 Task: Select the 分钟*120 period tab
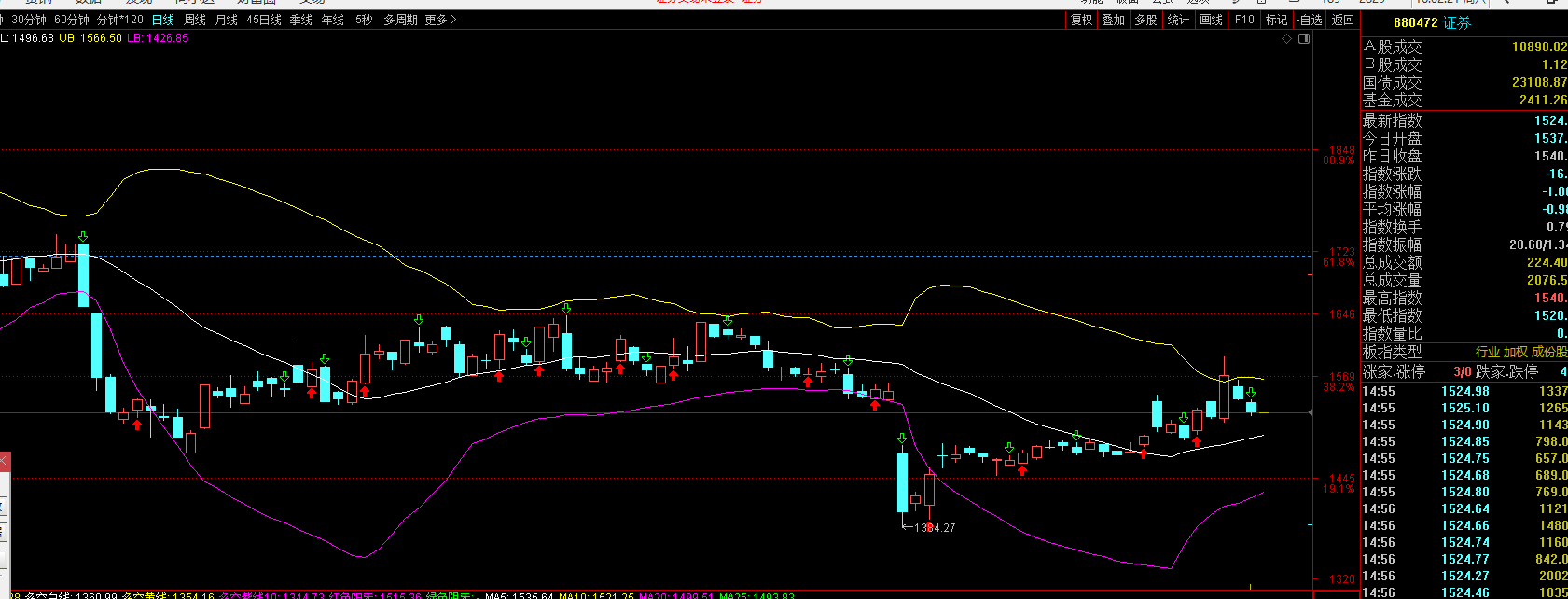(120, 20)
